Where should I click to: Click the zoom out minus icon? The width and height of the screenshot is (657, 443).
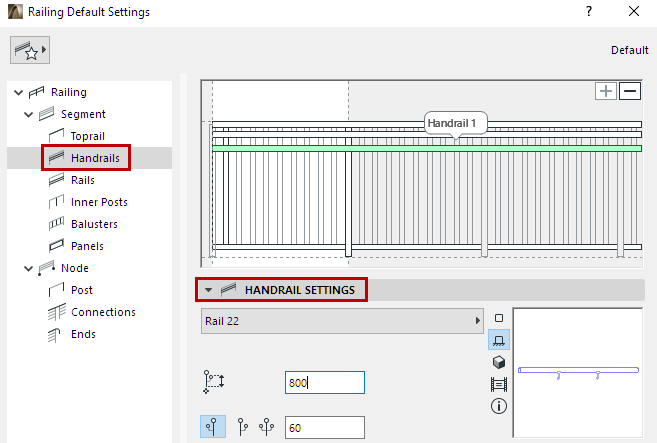point(630,91)
